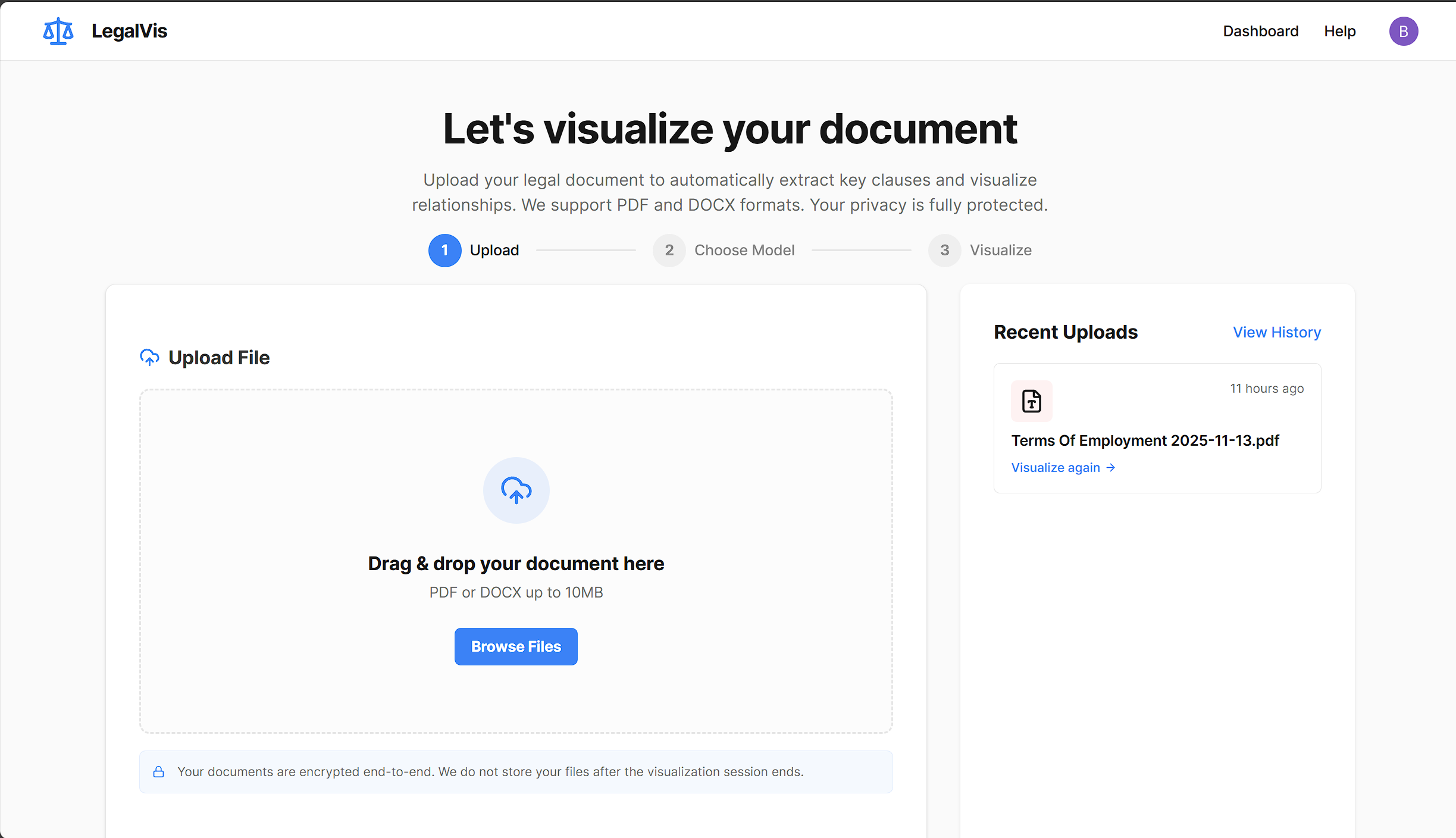
Task: Click the LegalVis scales logo icon
Action: coord(58,31)
